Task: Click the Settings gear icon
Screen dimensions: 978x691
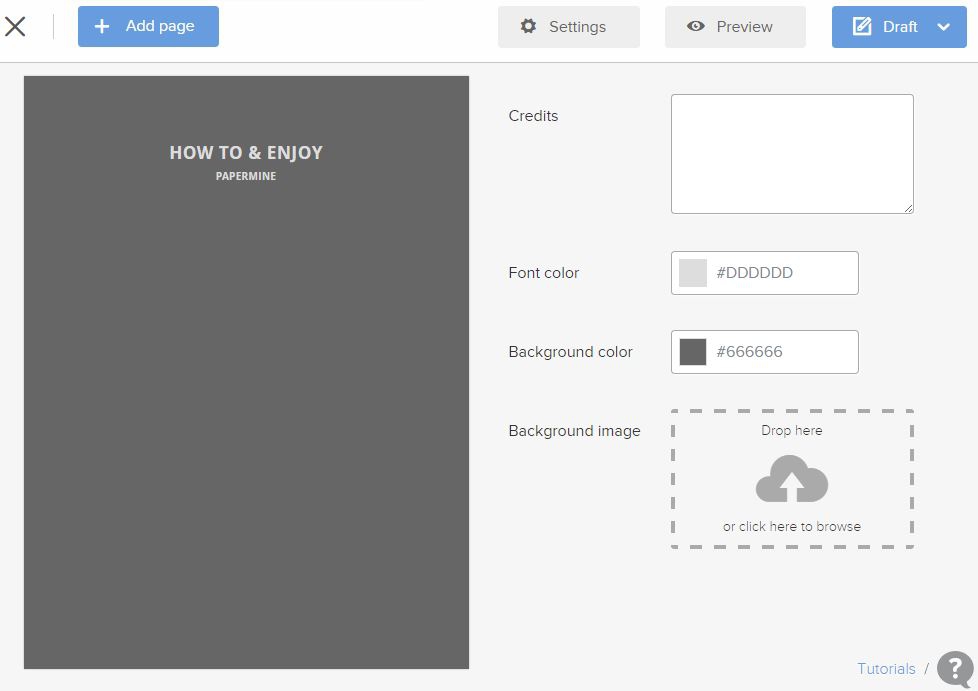Action: (528, 27)
